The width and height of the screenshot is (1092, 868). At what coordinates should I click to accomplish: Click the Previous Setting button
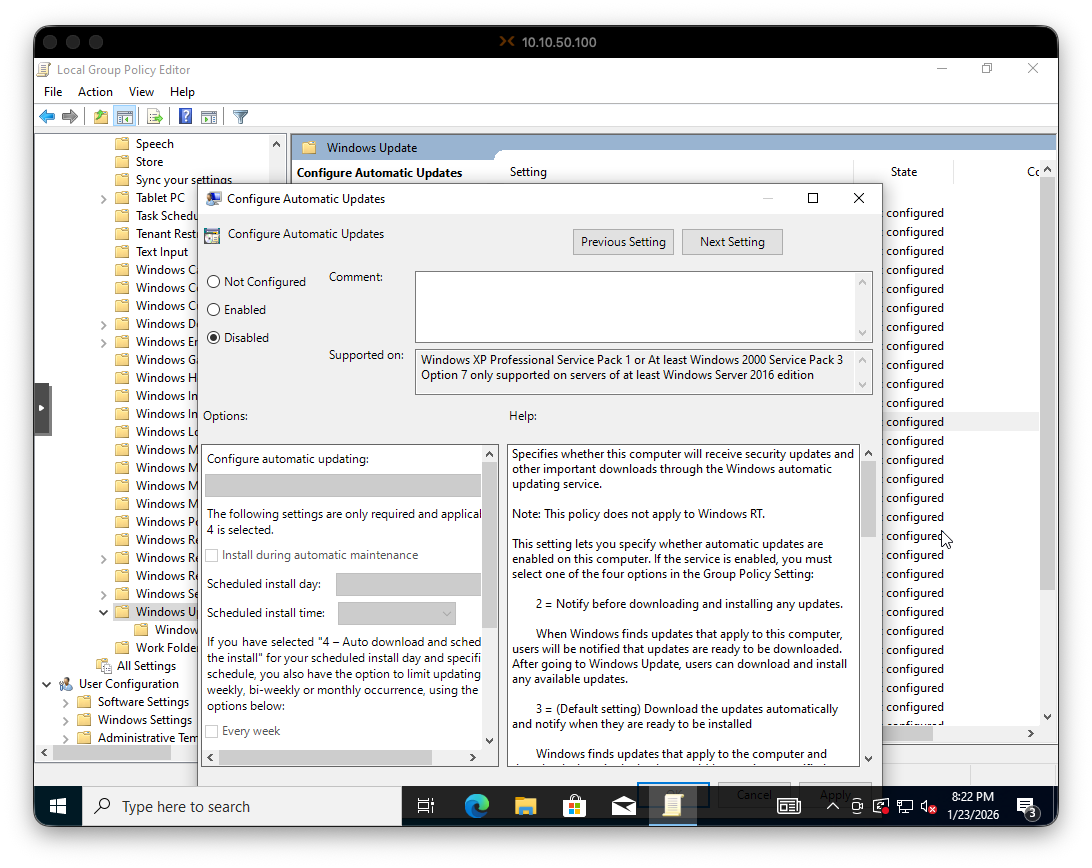623,242
